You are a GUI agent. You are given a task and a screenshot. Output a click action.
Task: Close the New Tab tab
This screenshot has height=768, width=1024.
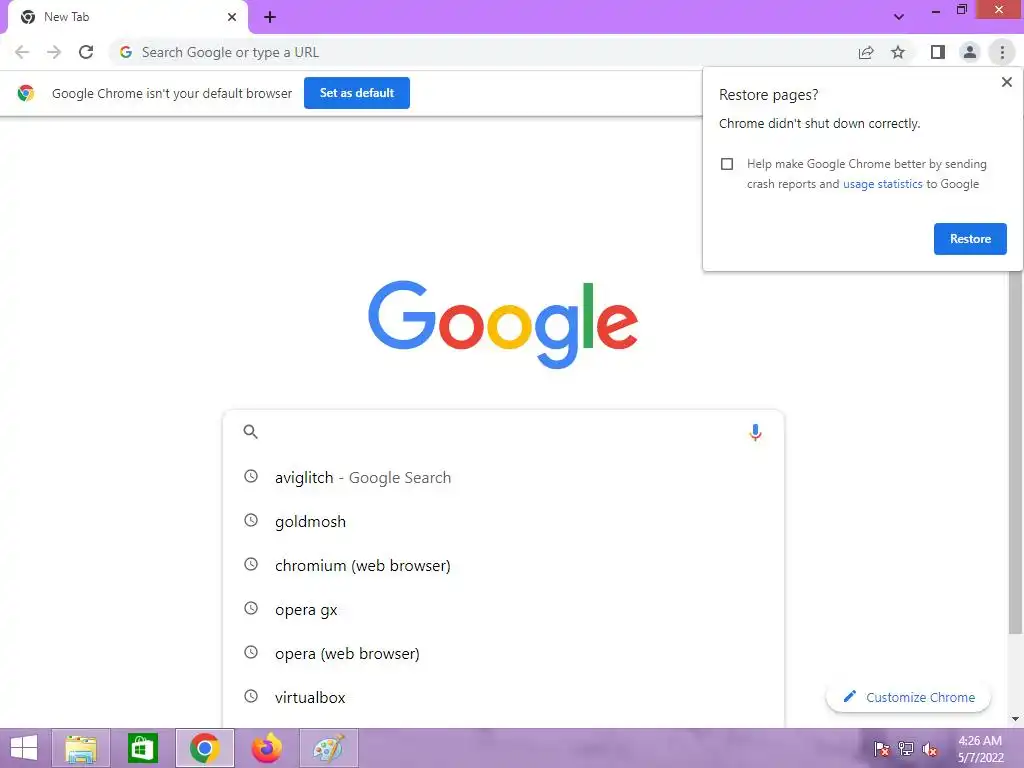(x=232, y=17)
